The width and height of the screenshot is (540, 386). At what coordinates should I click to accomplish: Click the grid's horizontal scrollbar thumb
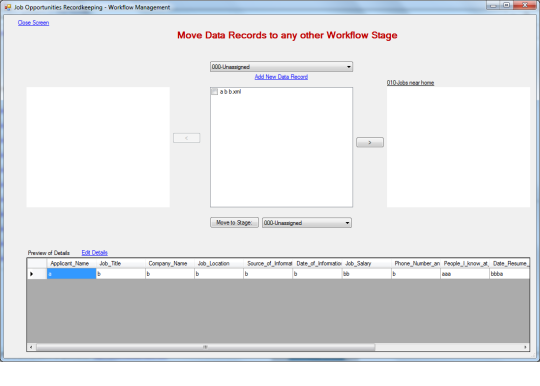click(205, 347)
